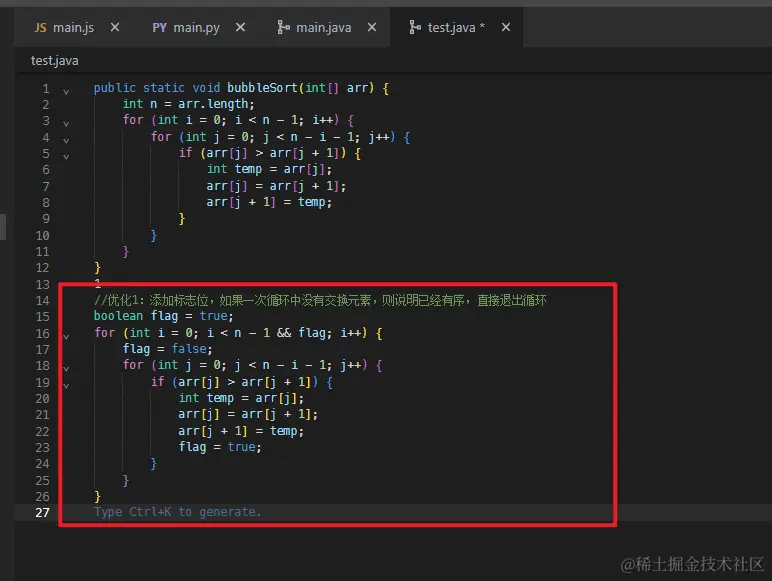The height and width of the screenshot is (581, 772).
Task: Click the closing brace on line 12
Action: click(x=97, y=268)
